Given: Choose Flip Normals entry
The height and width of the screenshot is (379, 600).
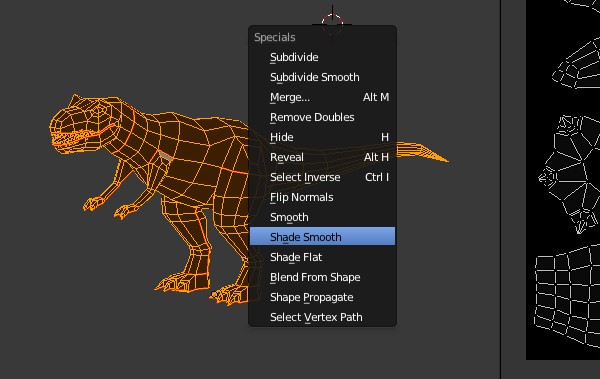Looking at the screenshot, I should pyautogui.click(x=322, y=197).
